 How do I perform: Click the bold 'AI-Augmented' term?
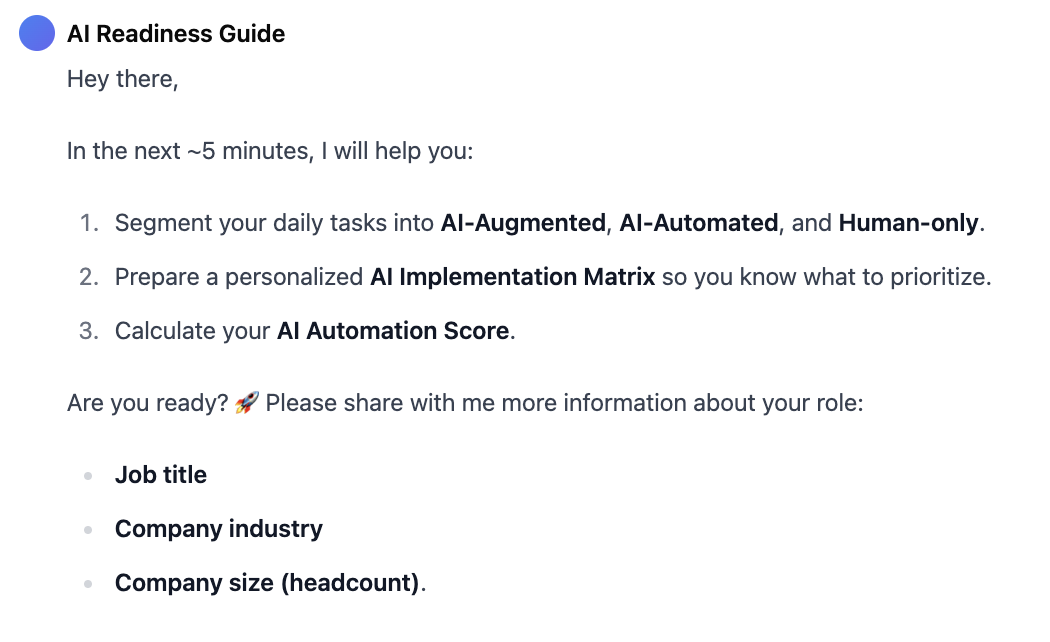tap(523, 223)
